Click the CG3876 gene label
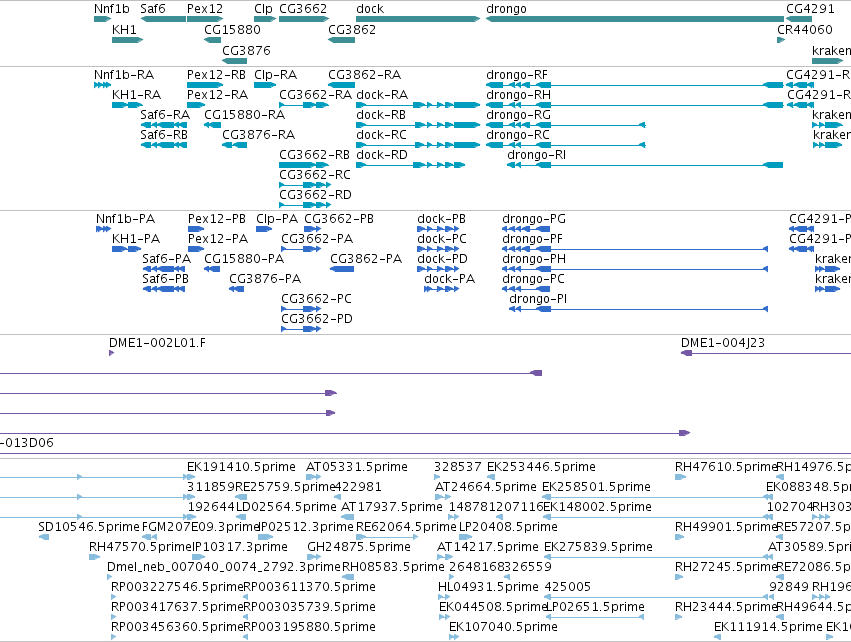 pos(246,50)
